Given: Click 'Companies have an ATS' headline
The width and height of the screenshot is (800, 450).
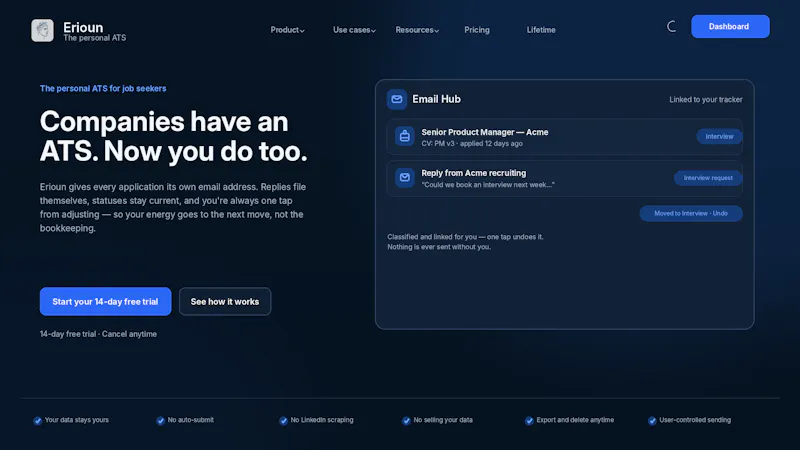Looking at the screenshot, I should pos(173,136).
